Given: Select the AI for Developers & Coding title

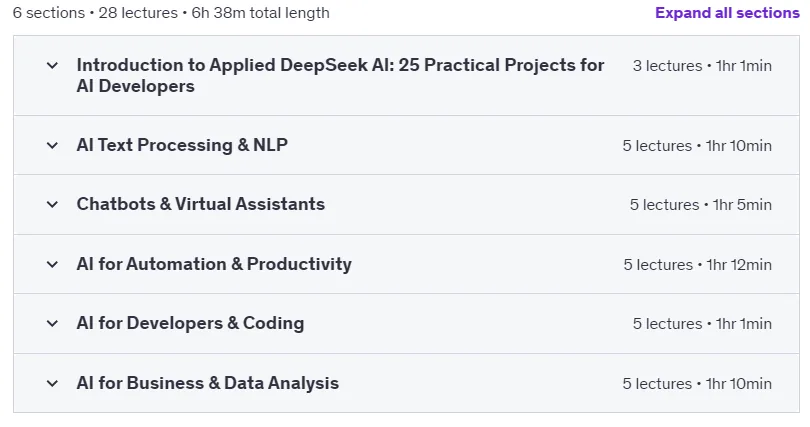Looking at the screenshot, I should (x=190, y=323).
